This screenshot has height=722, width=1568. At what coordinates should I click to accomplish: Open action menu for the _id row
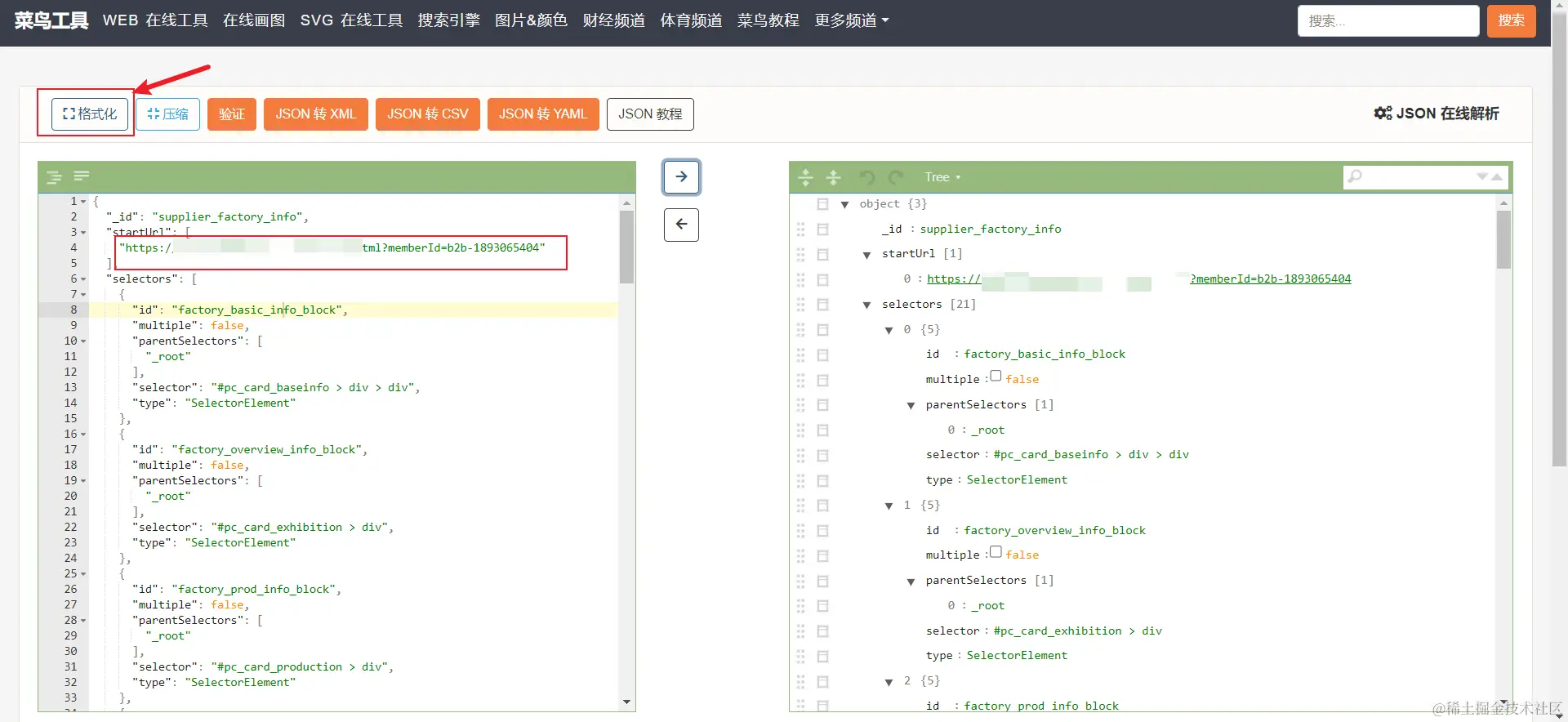pyautogui.click(x=822, y=230)
